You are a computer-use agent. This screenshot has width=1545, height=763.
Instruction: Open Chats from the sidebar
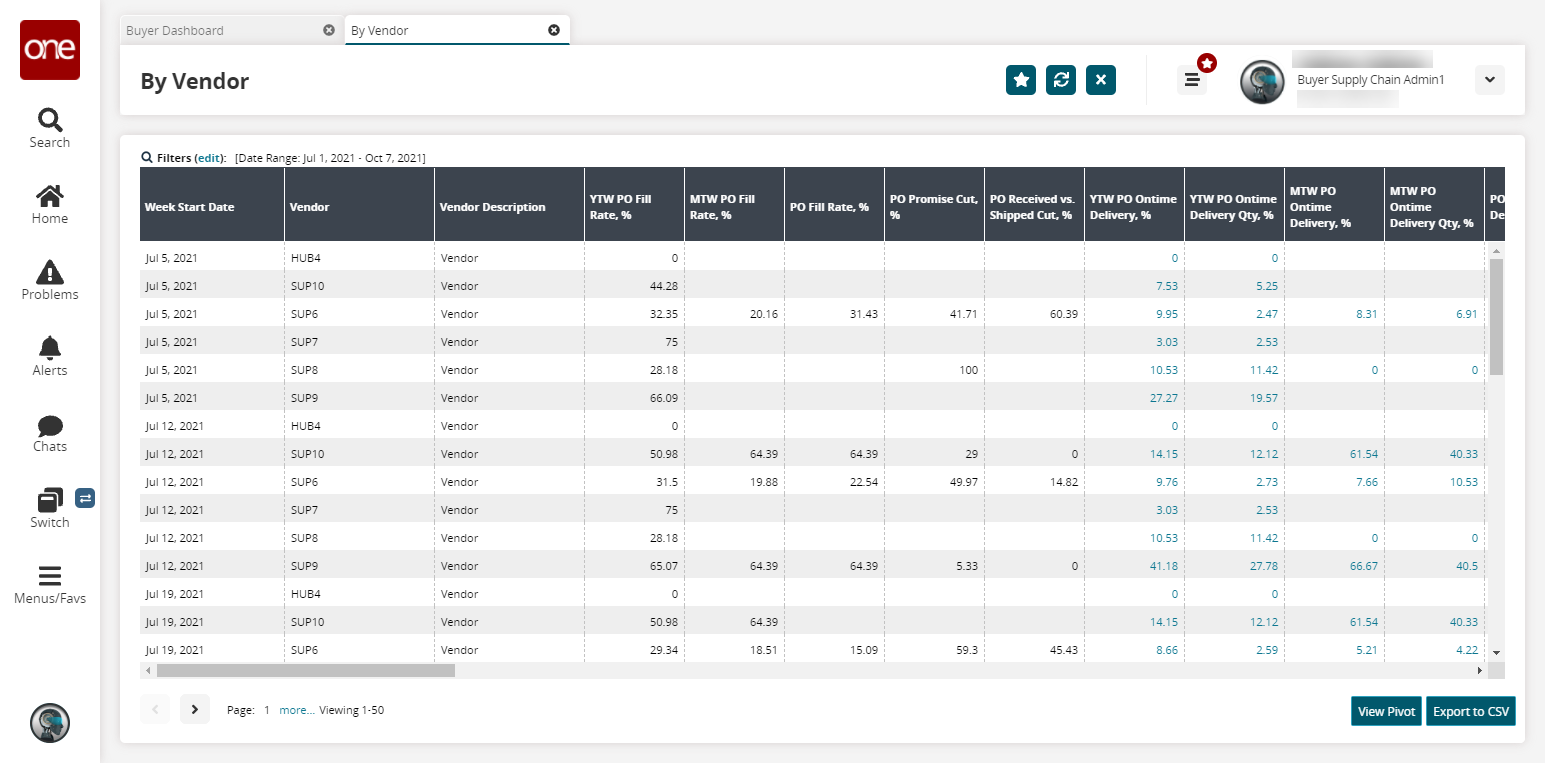(x=50, y=432)
